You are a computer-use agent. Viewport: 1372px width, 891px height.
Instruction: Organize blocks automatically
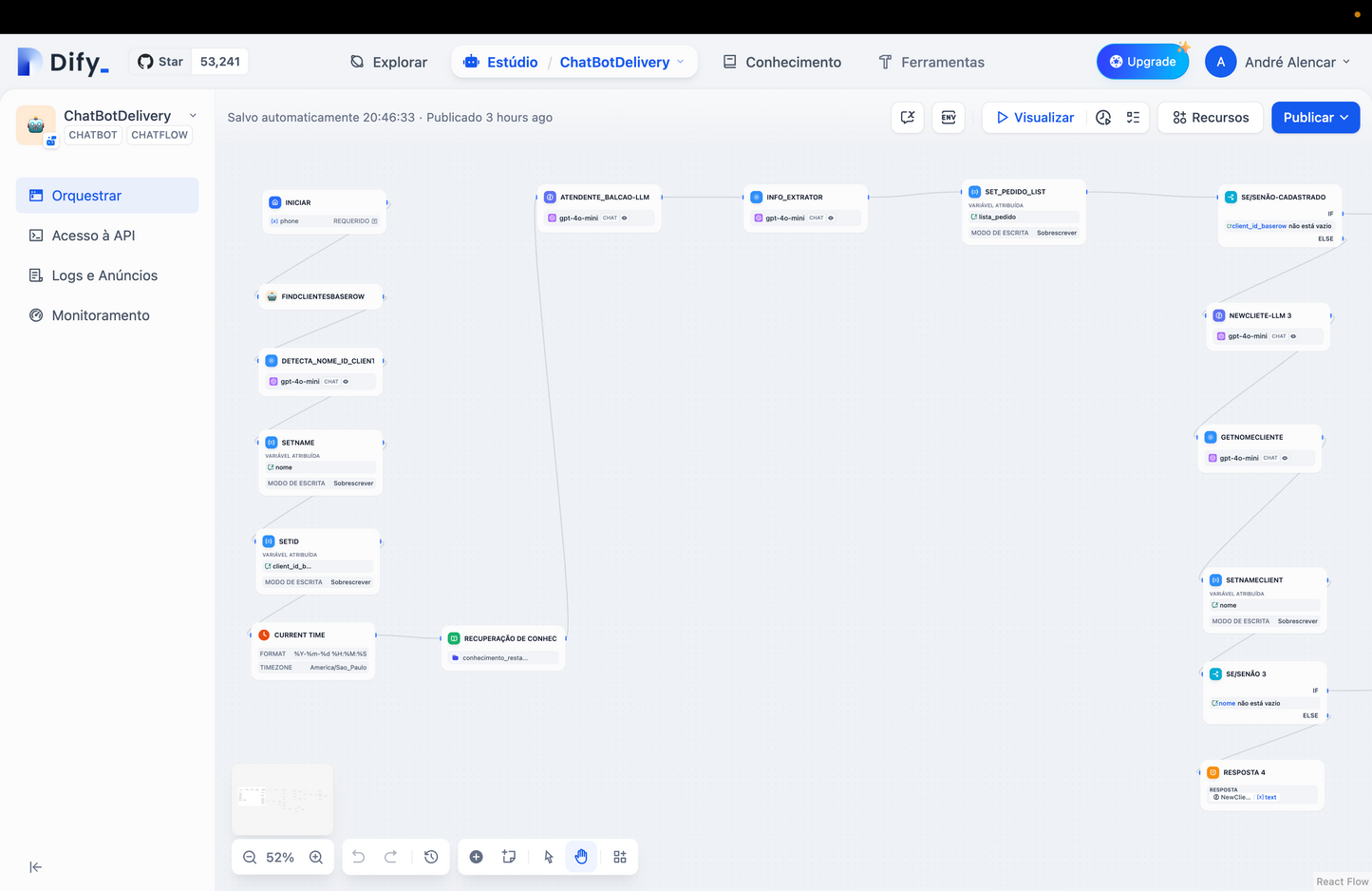[620, 857]
